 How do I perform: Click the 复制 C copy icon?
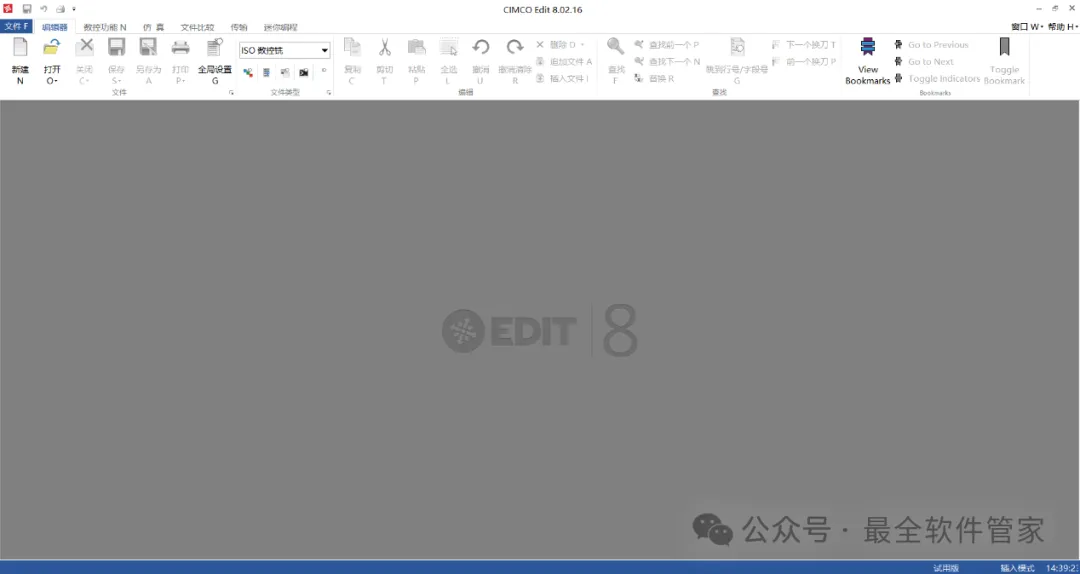click(x=352, y=48)
